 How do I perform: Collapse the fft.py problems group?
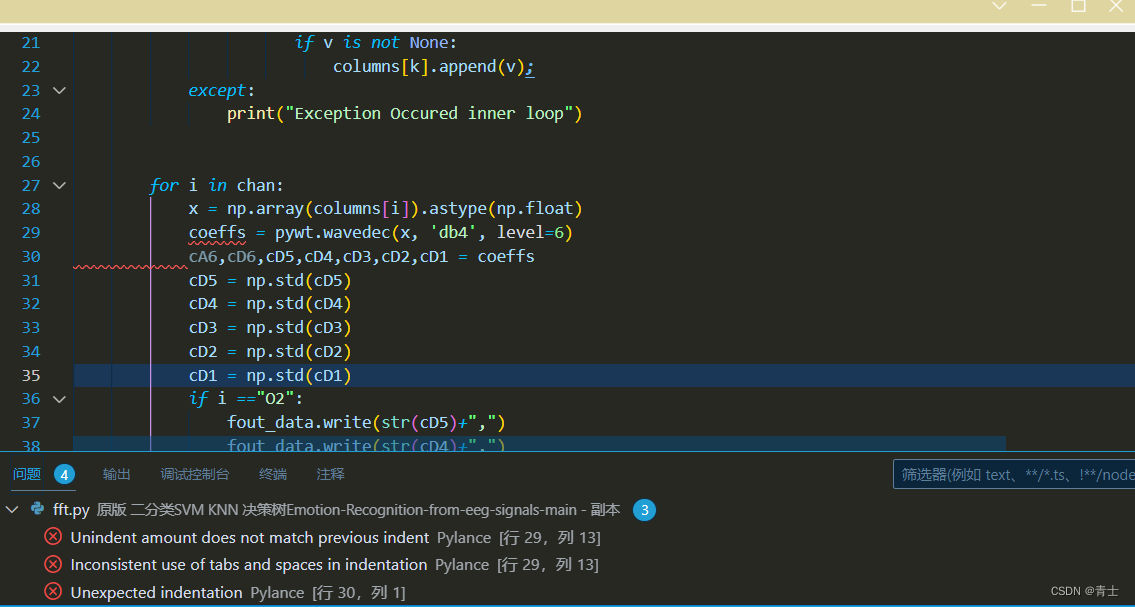click(x=12, y=509)
